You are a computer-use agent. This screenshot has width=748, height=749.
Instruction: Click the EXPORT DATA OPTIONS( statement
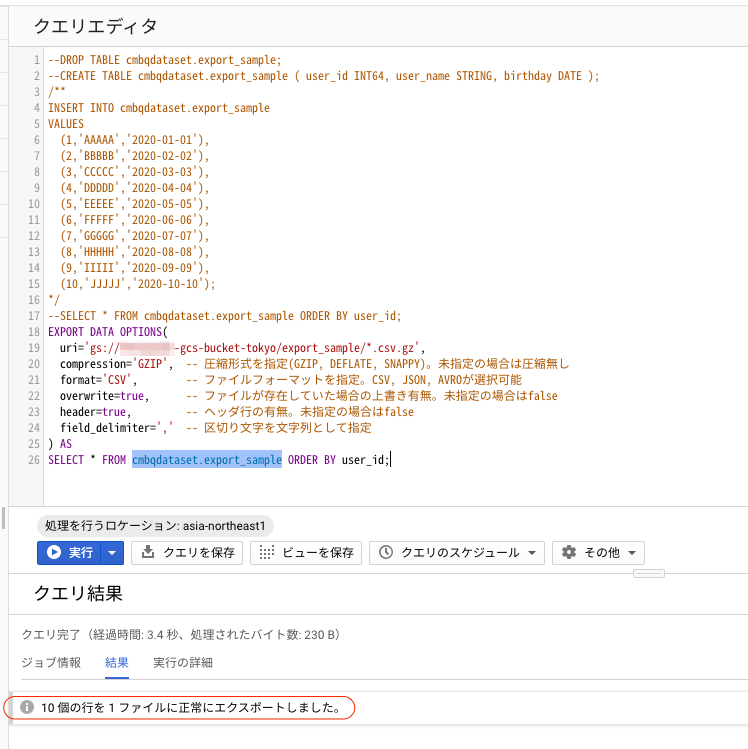pyautogui.click(x=109, y=332)
